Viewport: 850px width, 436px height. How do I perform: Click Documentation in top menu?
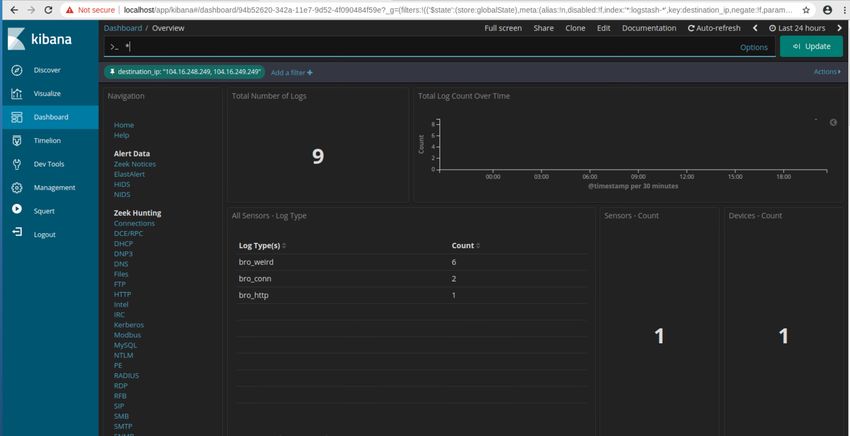pyautogui.click(x=649, y=28)
